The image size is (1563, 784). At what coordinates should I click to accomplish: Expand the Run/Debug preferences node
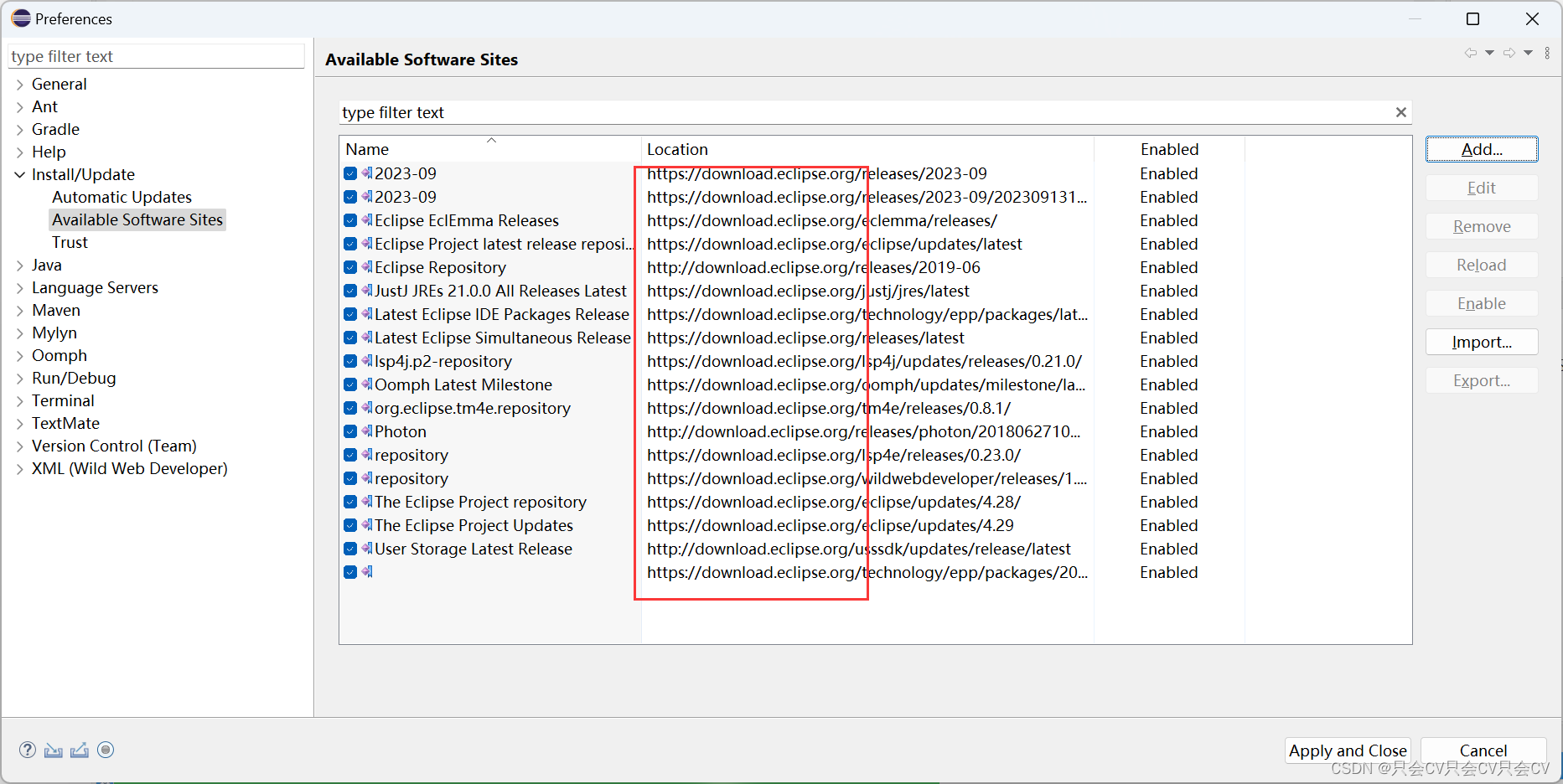pos(20,379)
